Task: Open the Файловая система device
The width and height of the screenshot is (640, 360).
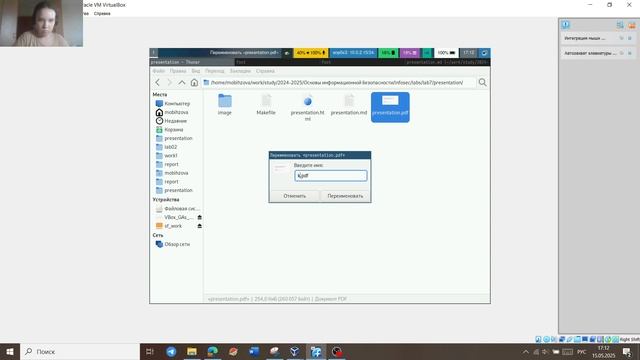Action: pyautogui.click(x=178, y=209)
